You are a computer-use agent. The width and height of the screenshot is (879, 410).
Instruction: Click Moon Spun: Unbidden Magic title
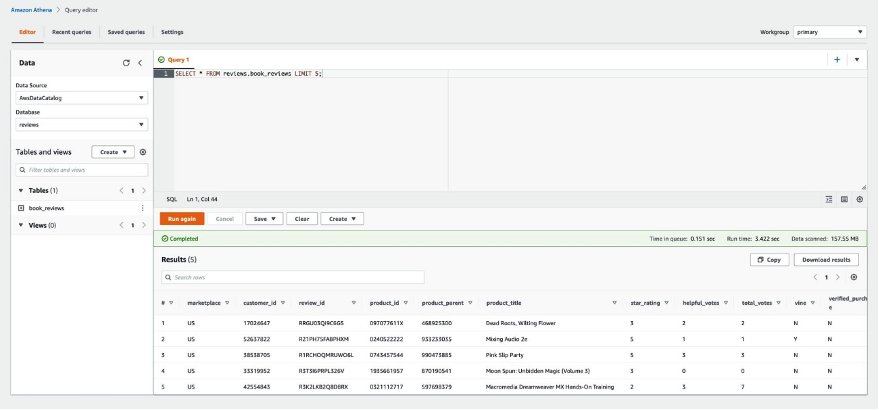[538, 371]
